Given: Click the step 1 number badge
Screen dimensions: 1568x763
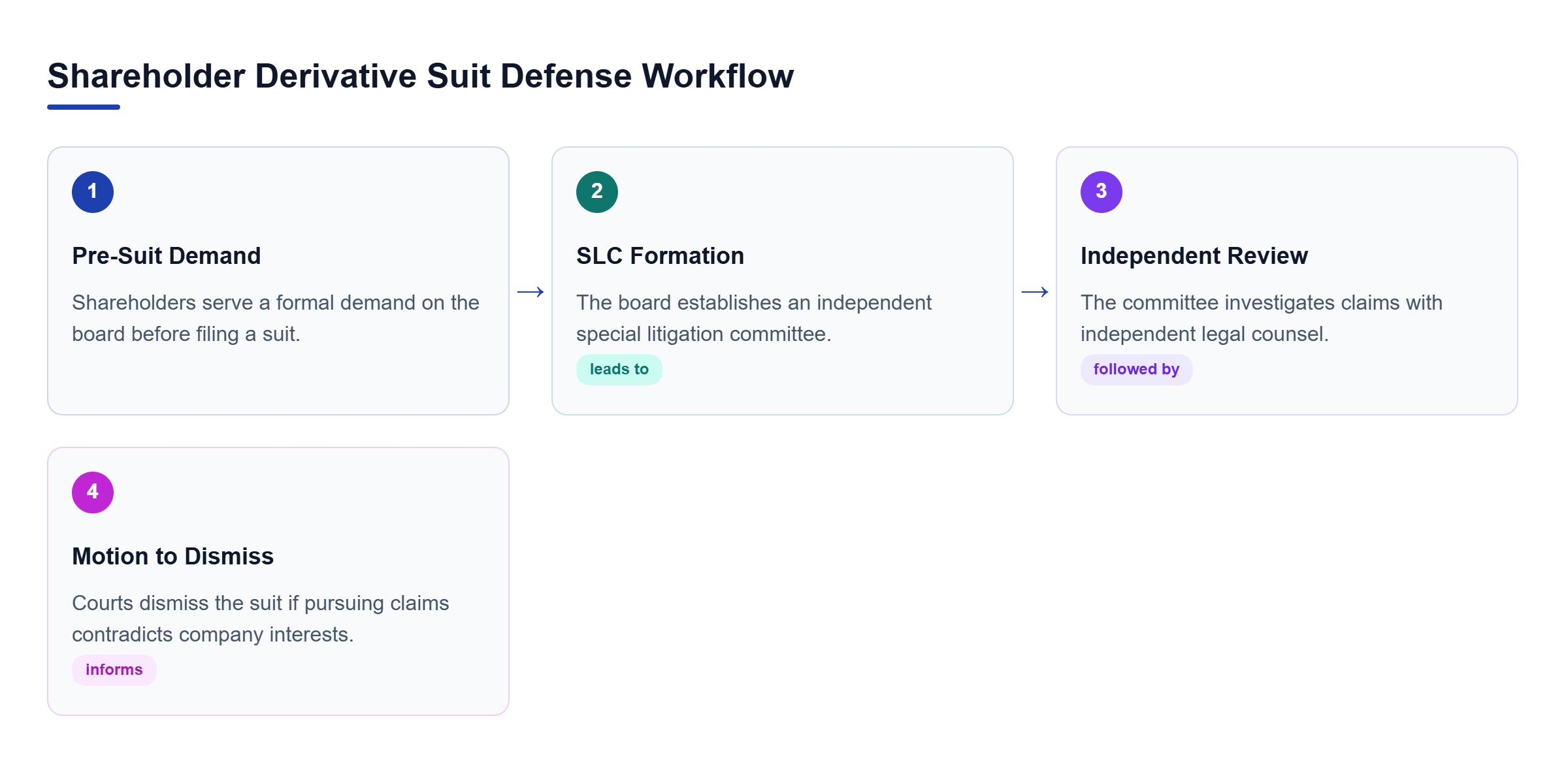Looking at the screenshot, I should point(93,192).
